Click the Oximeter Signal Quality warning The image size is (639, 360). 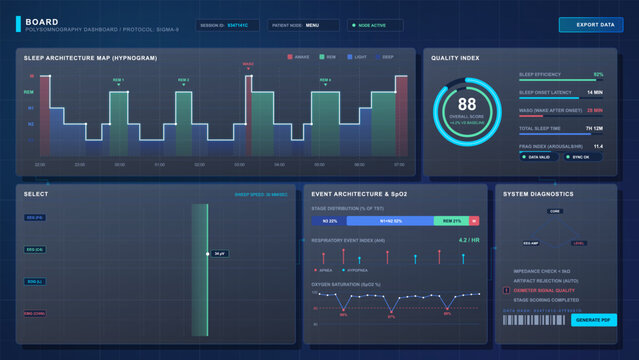click(544, 291)
